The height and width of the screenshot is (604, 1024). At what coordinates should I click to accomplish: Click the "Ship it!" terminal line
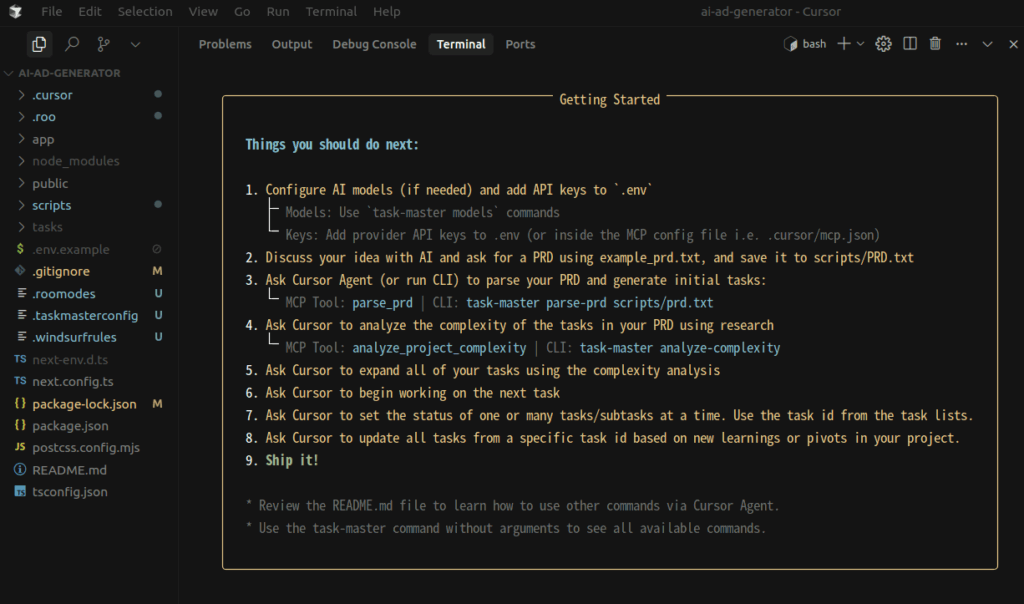(x=292, y=460)
